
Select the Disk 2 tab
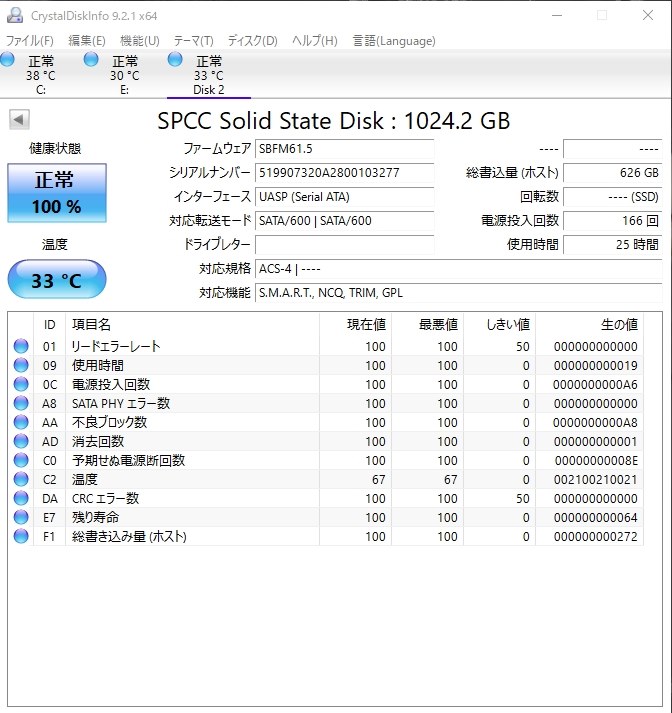click(x=209, y=75)
